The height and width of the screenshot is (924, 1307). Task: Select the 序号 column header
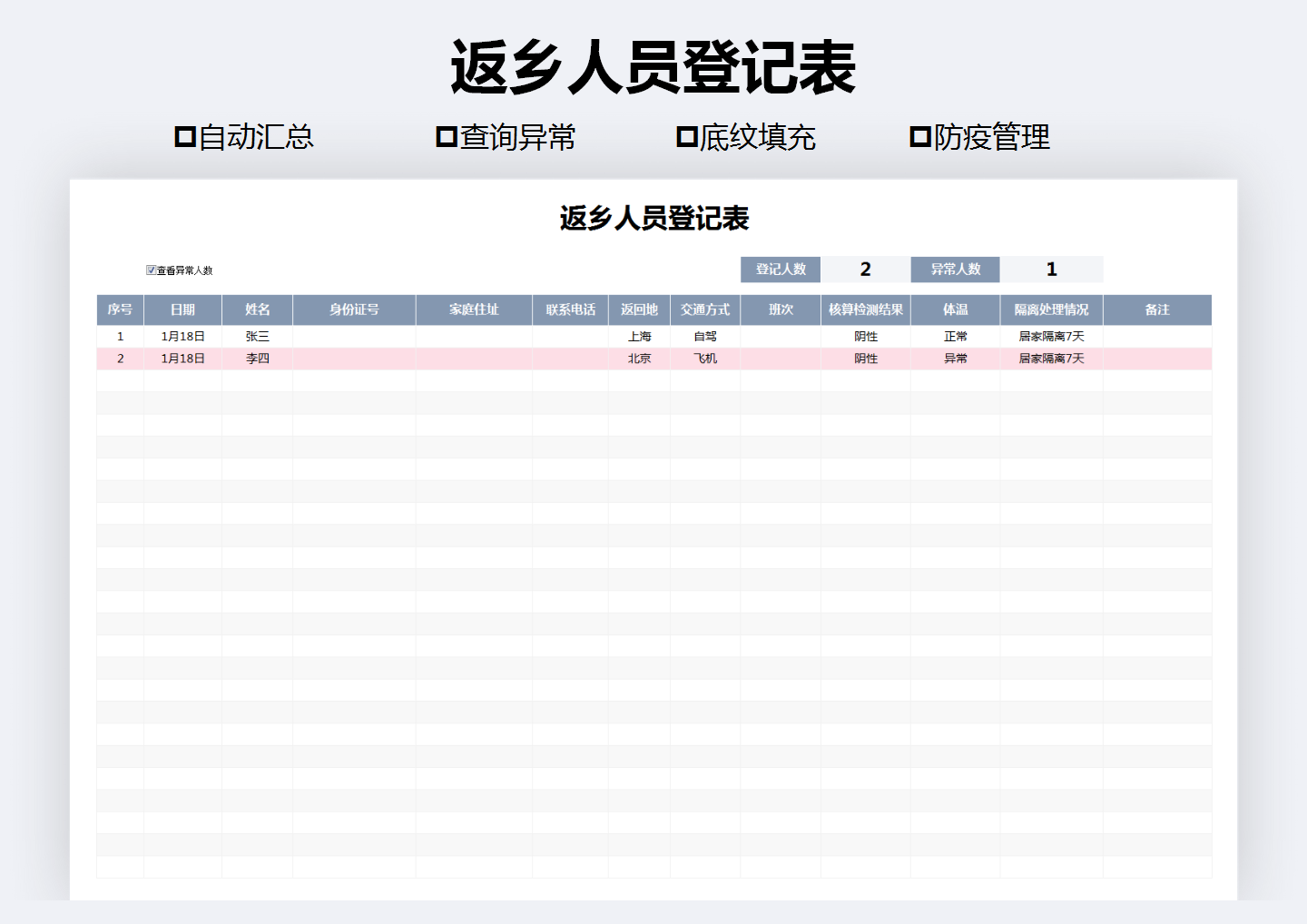119,310
